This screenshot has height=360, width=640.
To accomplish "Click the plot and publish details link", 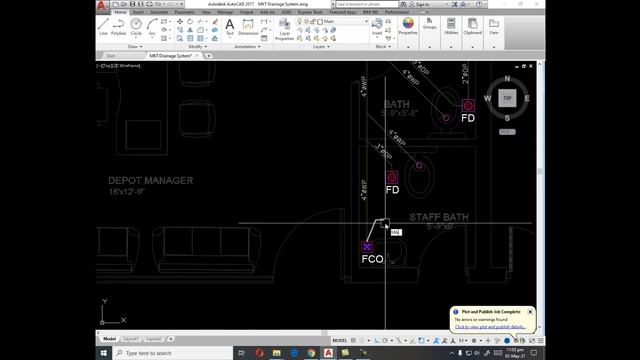I will [x=490, y=327].
